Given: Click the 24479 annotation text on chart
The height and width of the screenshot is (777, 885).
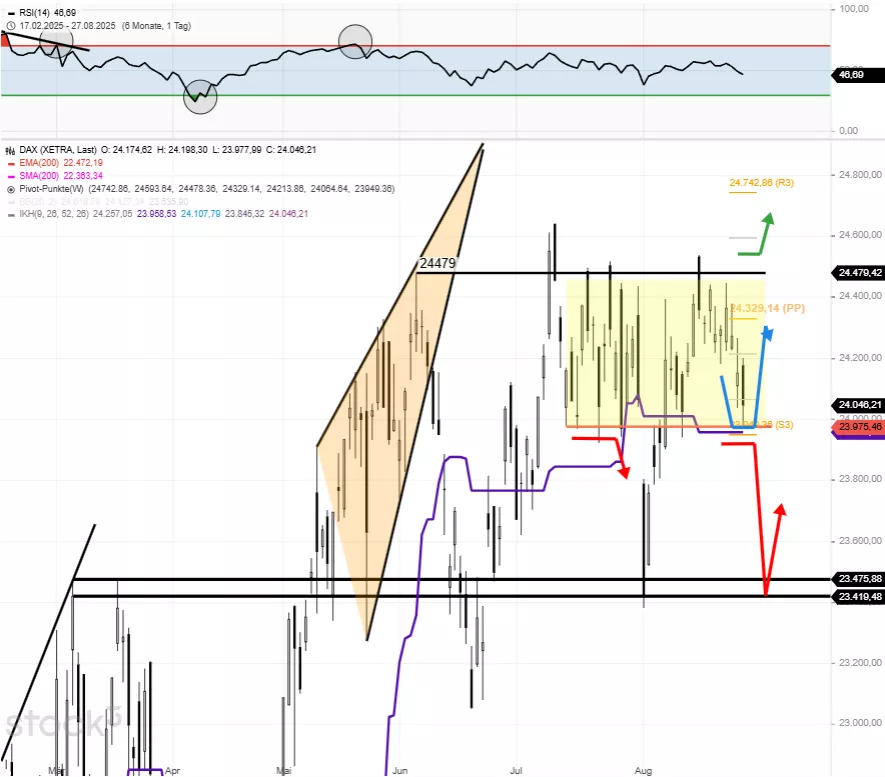Looking at the screenshot, I should click(x=437, y=264).
